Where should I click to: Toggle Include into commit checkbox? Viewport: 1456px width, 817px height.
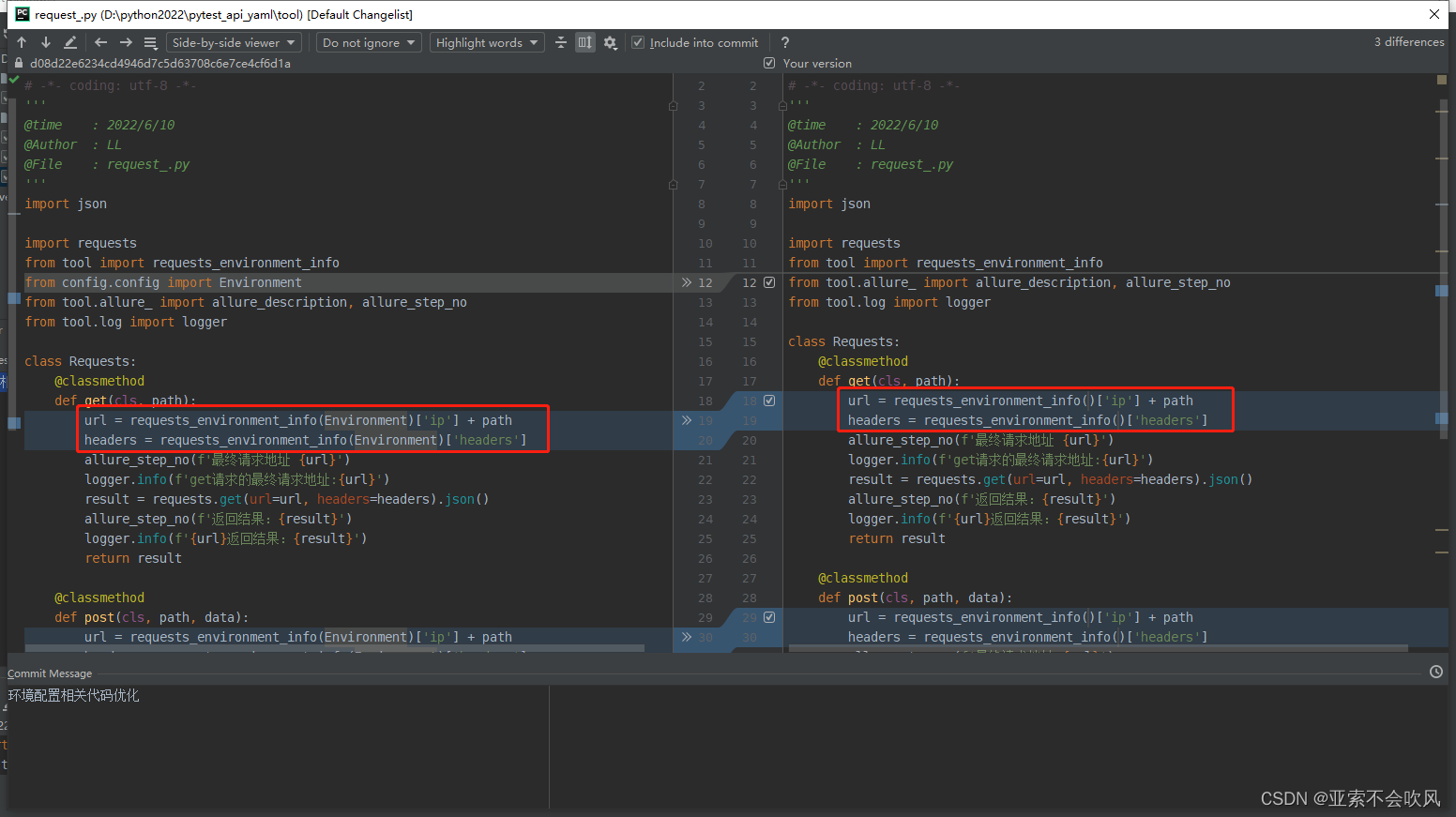click(x=638, y=42)
